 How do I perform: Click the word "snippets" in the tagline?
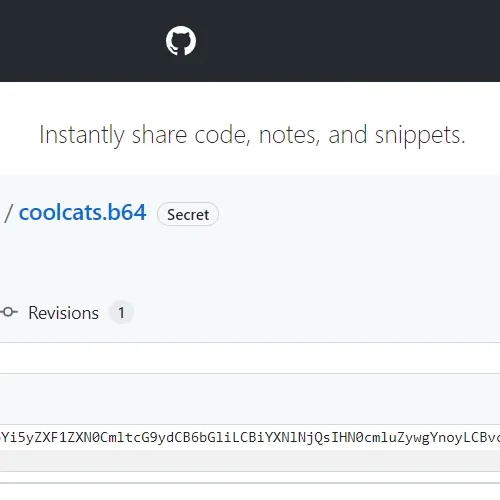coord(420,135)
